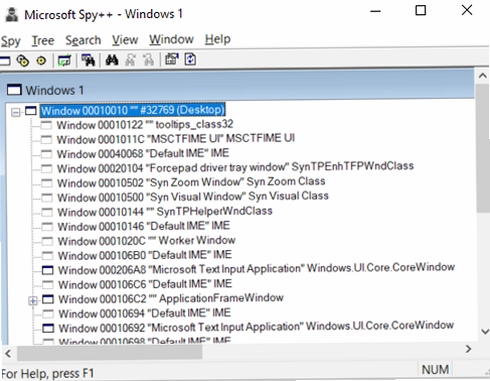Open the Help menu
The image size is (490, 381).
pyautogui.click(x=218, y=39)
